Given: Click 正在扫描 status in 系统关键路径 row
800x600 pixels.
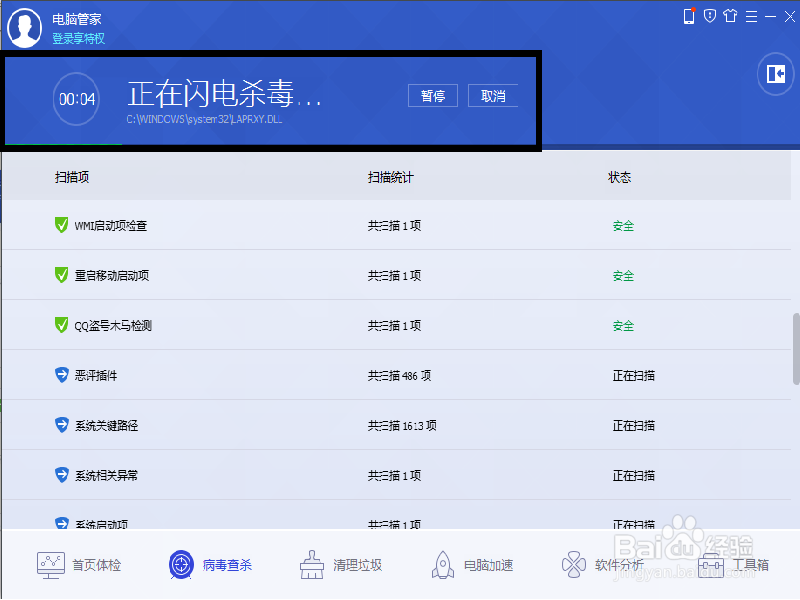Looking at the screenshot, I should (633, 426).
